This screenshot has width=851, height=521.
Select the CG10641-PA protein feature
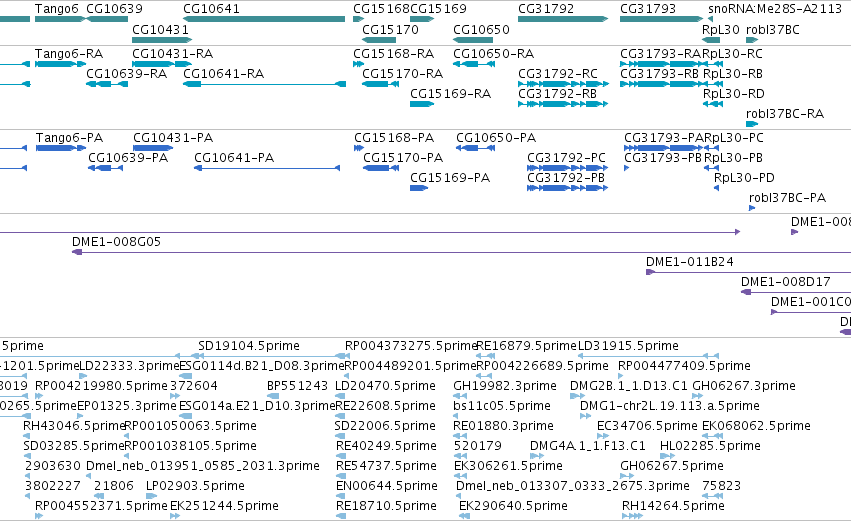click(x=267, y=168)
